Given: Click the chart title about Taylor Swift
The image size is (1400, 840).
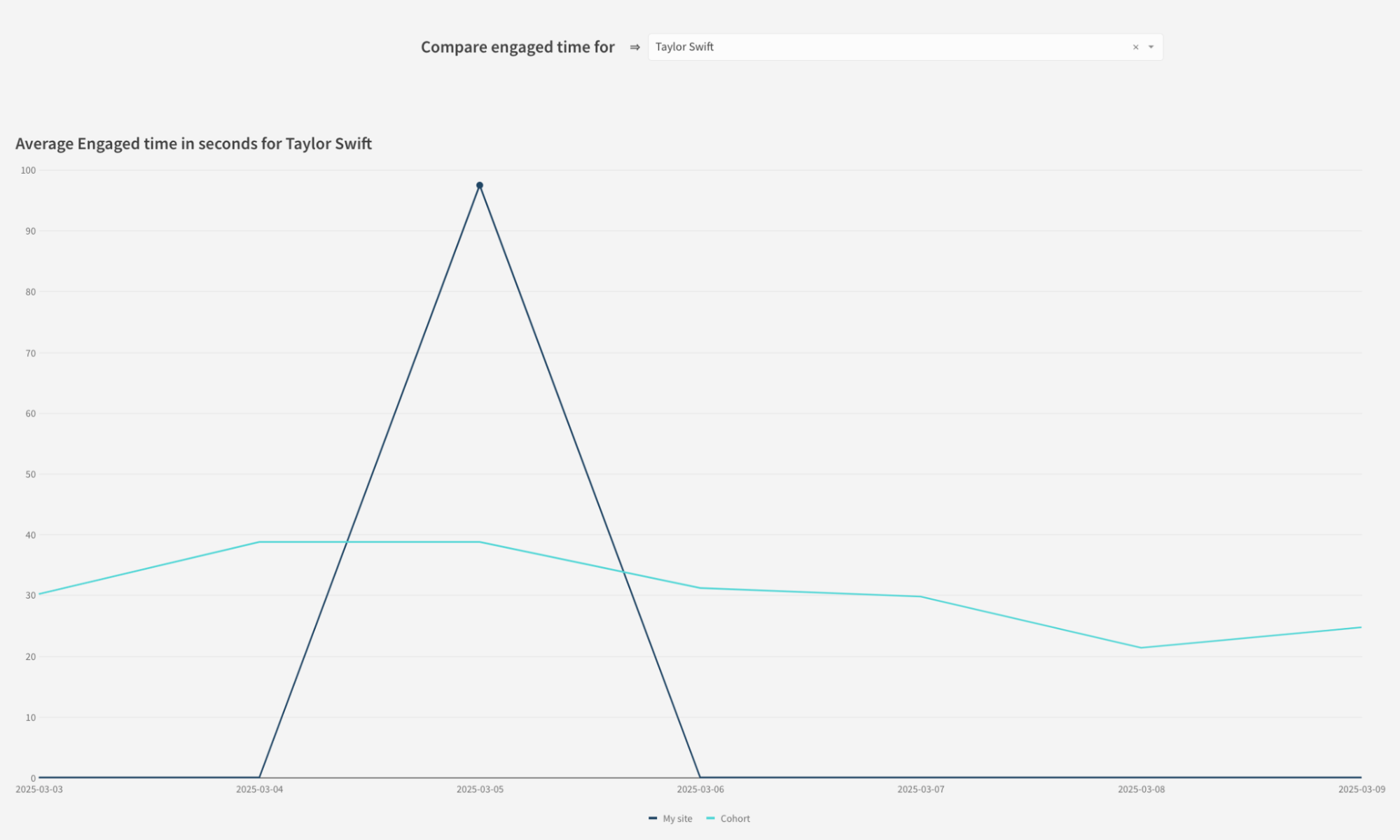Looking at the screenshot, I should click(193, 143).
